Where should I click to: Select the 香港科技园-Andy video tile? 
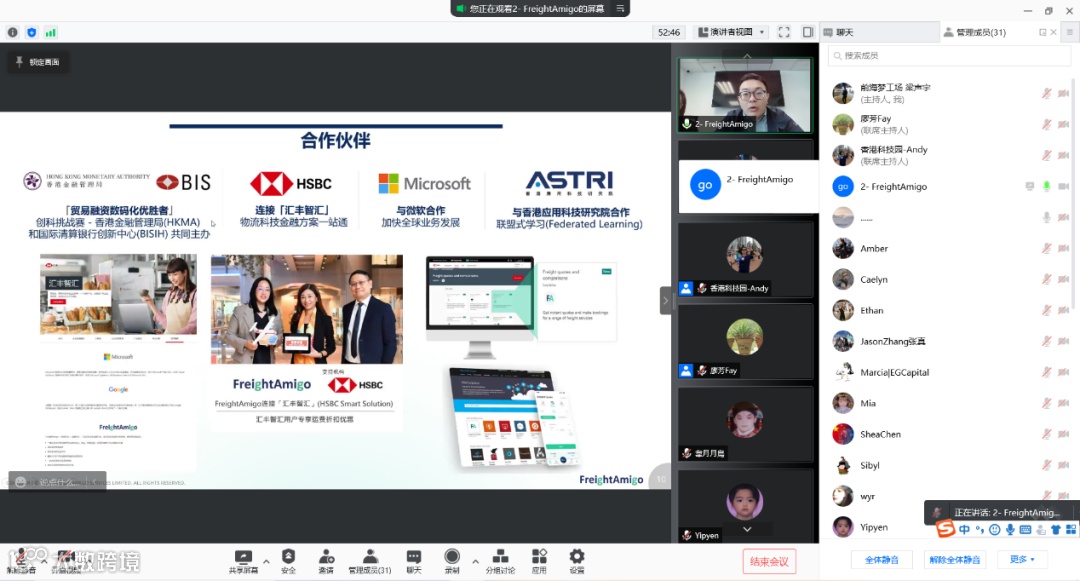point(745,260)
